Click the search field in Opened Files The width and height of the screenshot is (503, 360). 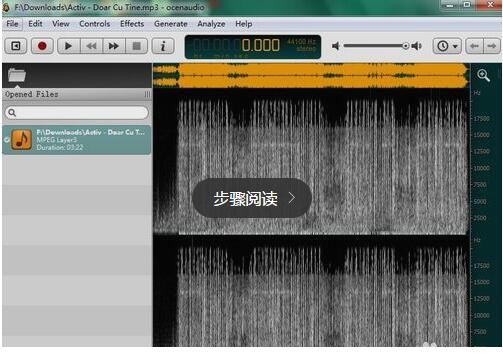(77, 113)
